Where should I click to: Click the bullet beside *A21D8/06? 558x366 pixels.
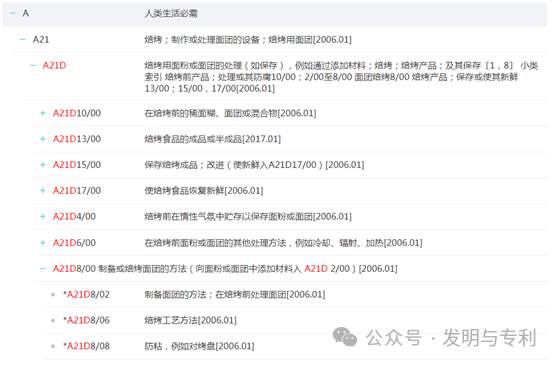[53, 320]
